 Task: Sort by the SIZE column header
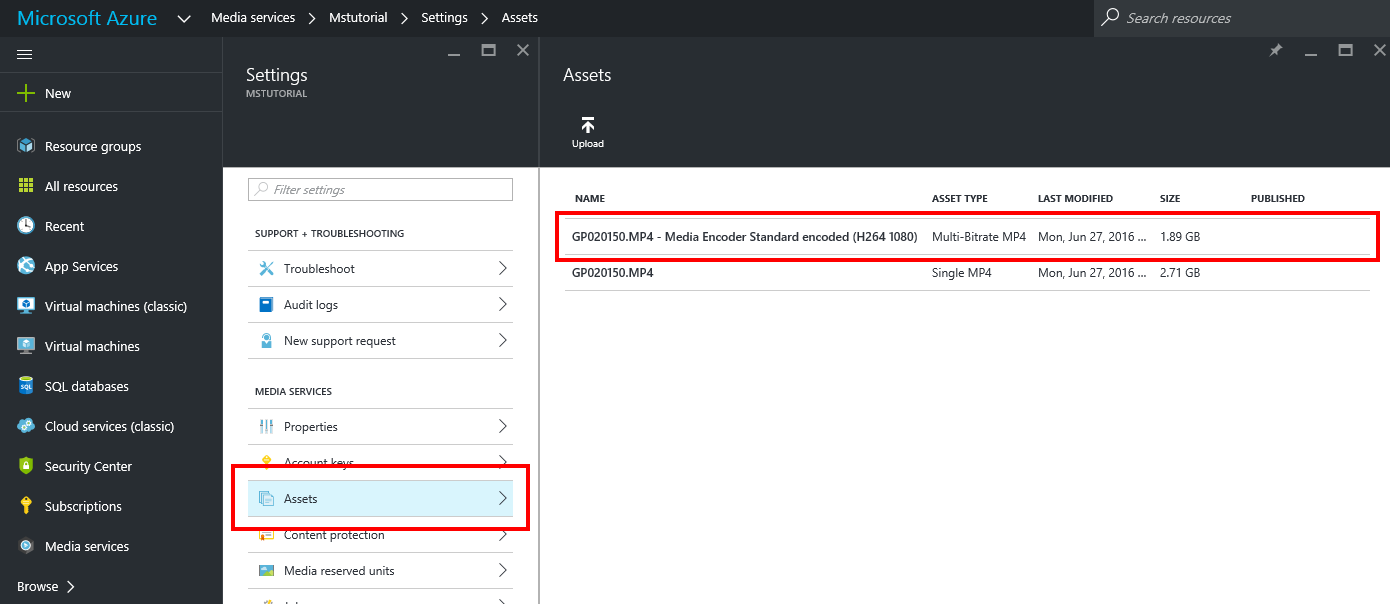(1170, 198)
